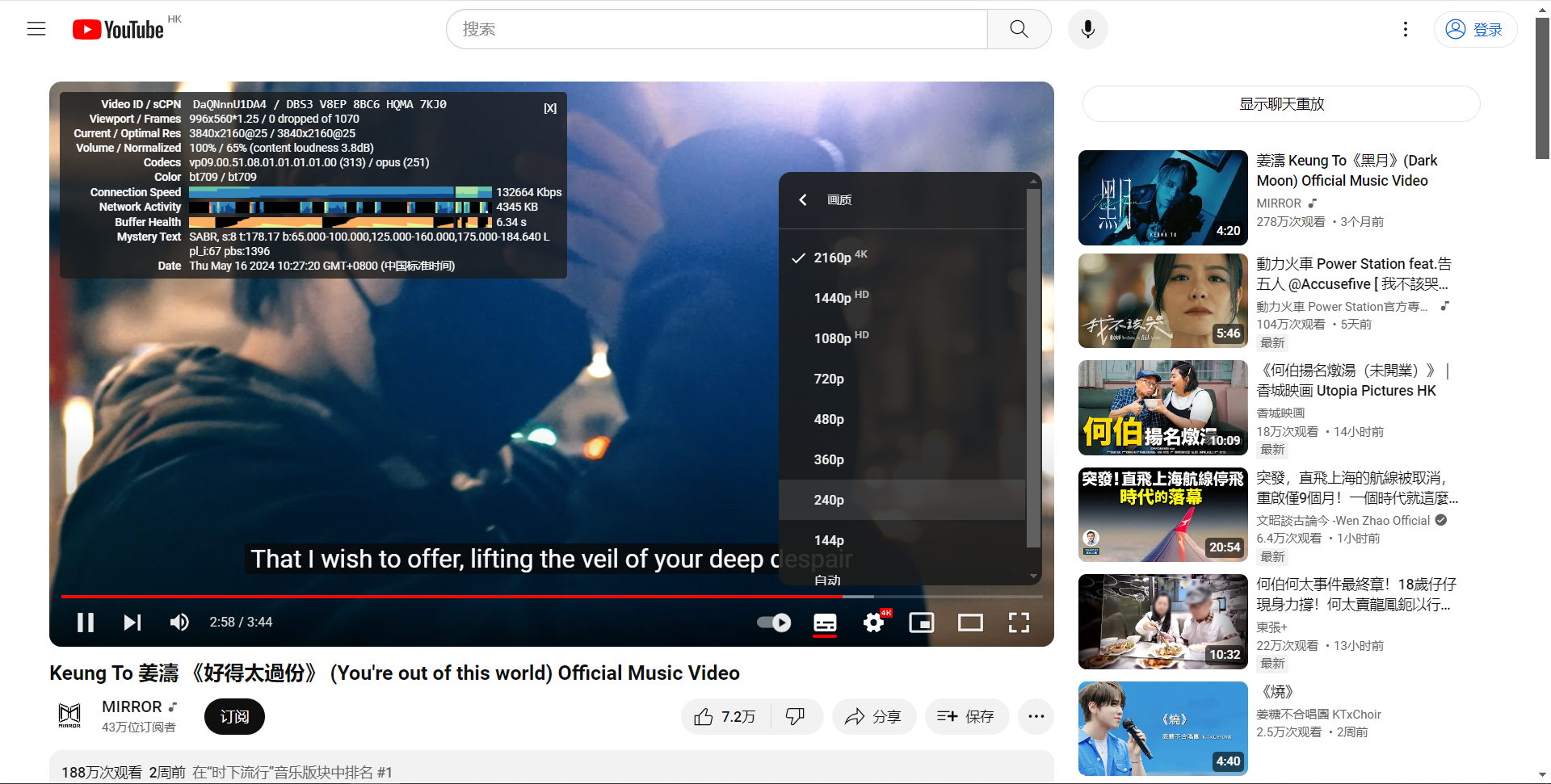1551x784 pixels.
Task: Choose 720p video quality
Action: tap(902, 379)
